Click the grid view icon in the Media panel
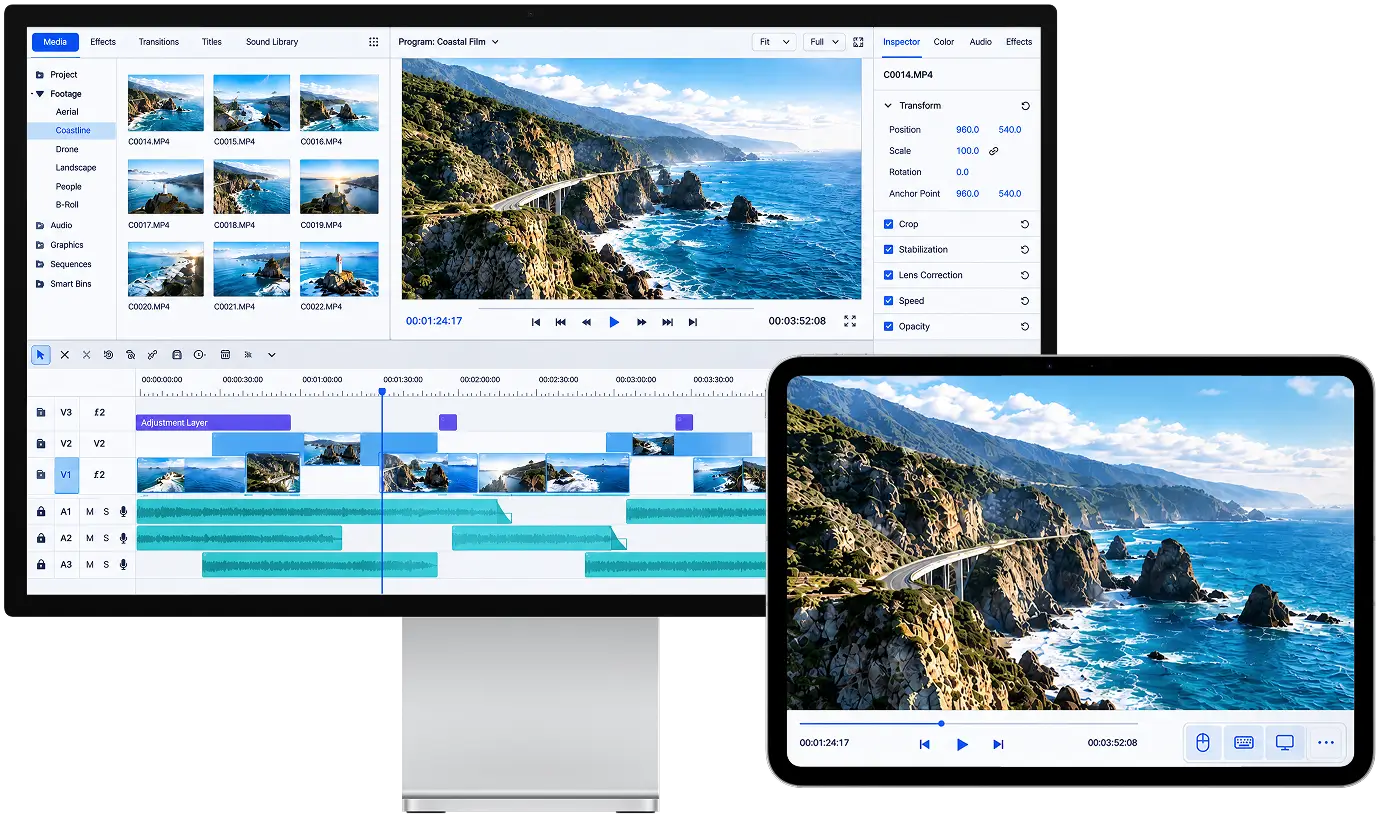 pyautogui.click(x=373, y=42)
